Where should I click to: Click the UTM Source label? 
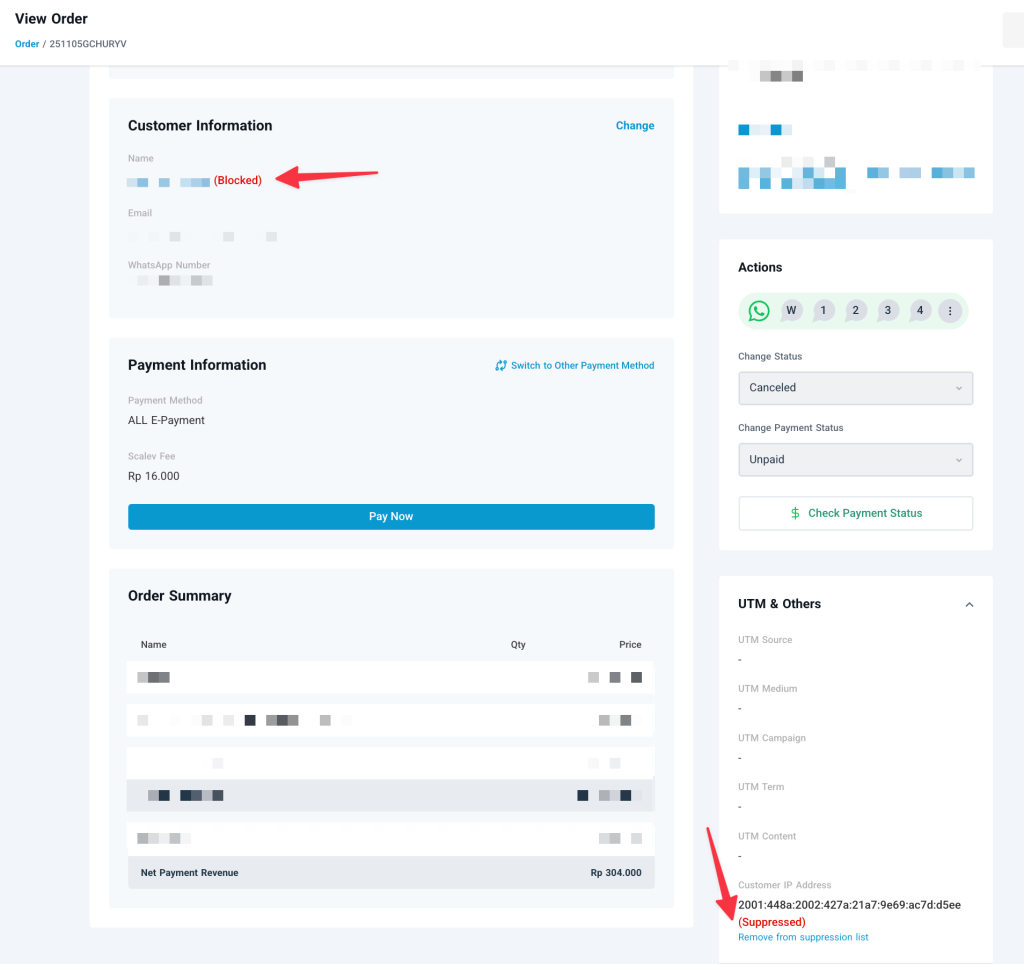[765, 640]
